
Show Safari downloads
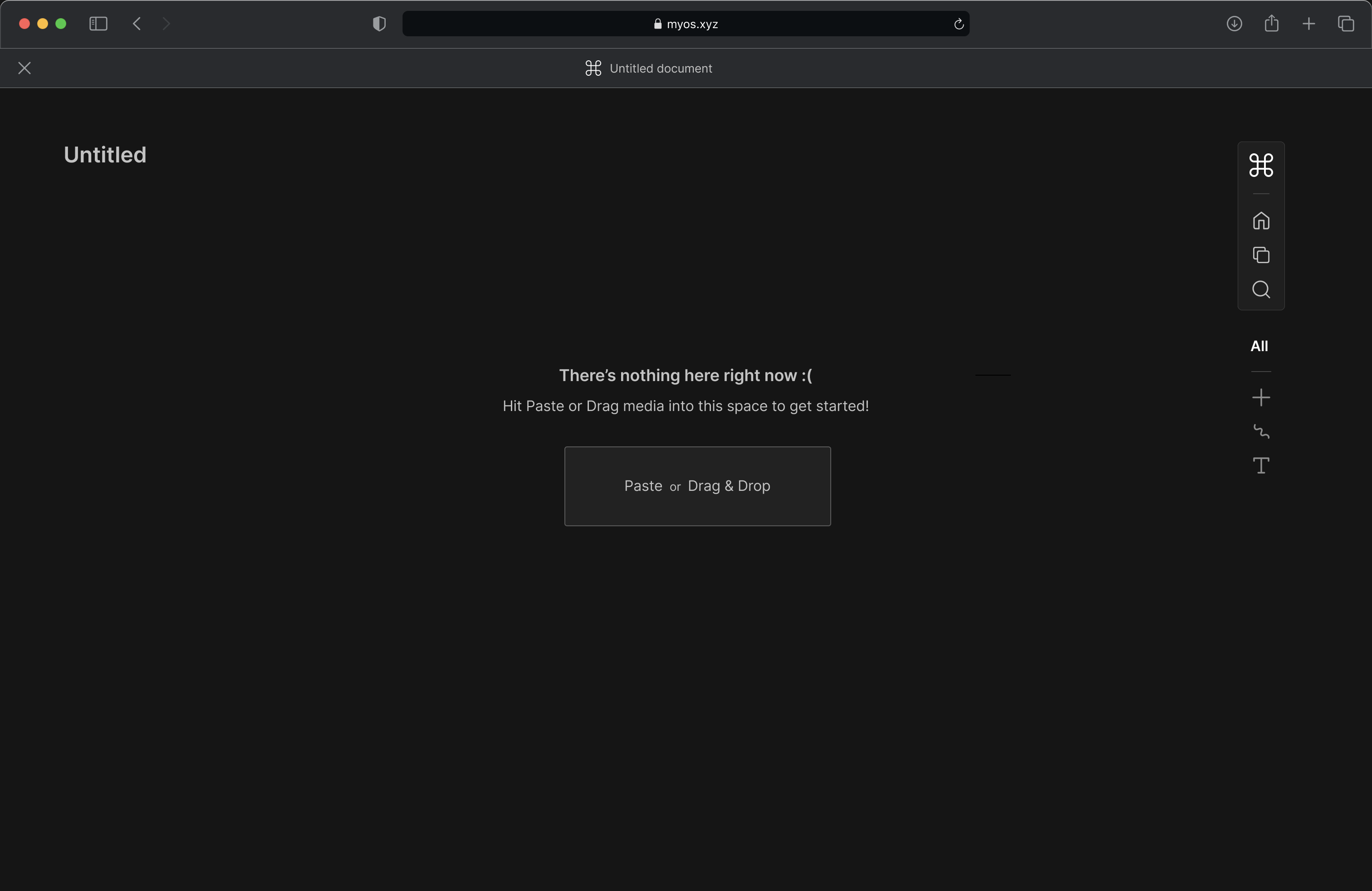pos(1234,24)
